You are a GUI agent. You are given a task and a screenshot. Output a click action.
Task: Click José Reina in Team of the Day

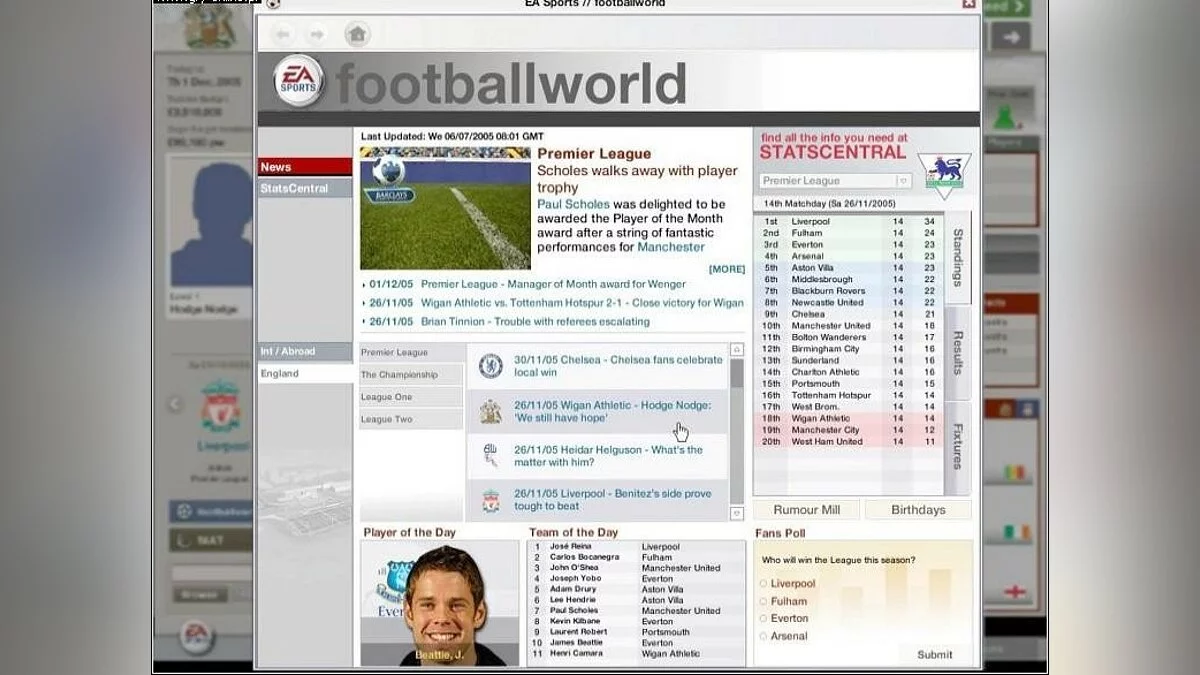(x=570, y=547)
